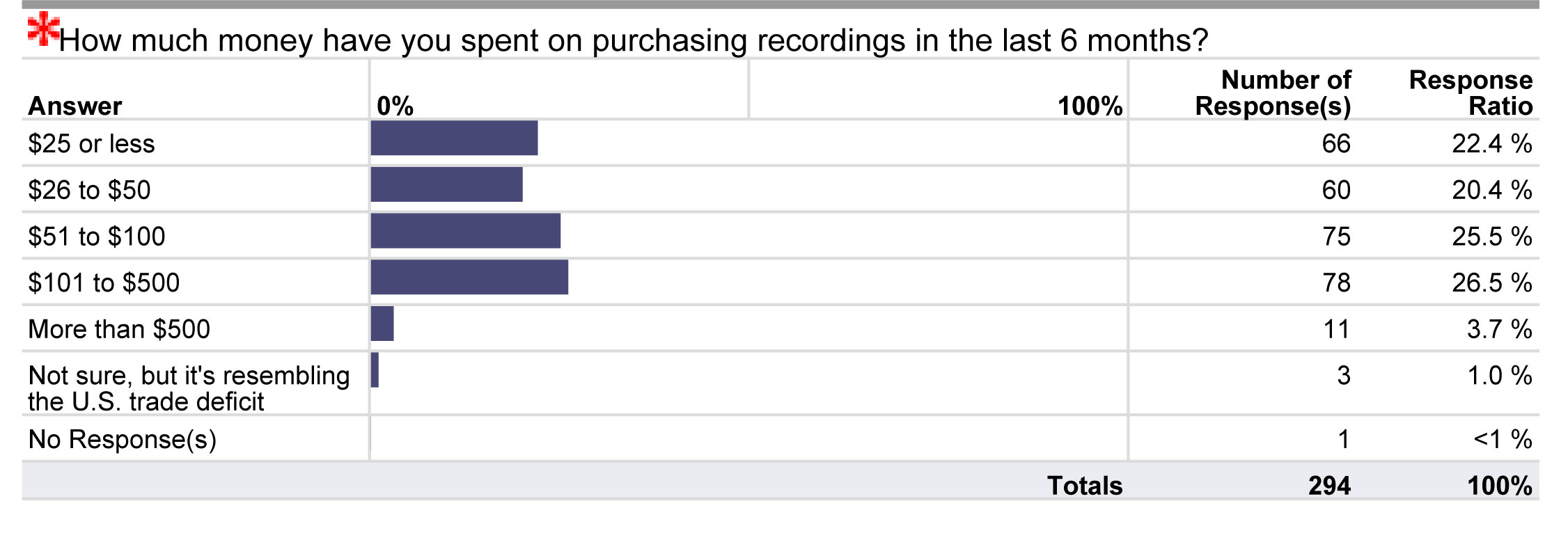Viewport: 1568px width, 533px height.
Task: Click the 'Not sure' trade deficit answer
Action: tap(189, 388)
